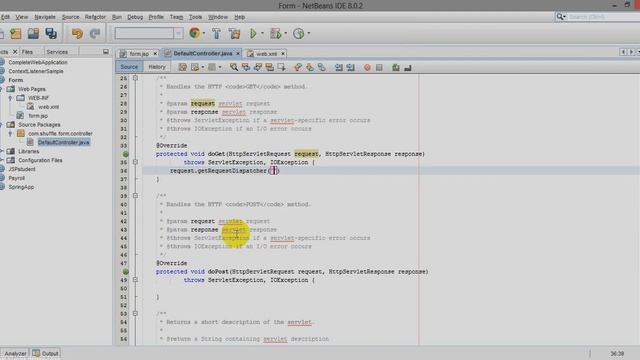Click the Comment icon in editor toolbar

396,67
